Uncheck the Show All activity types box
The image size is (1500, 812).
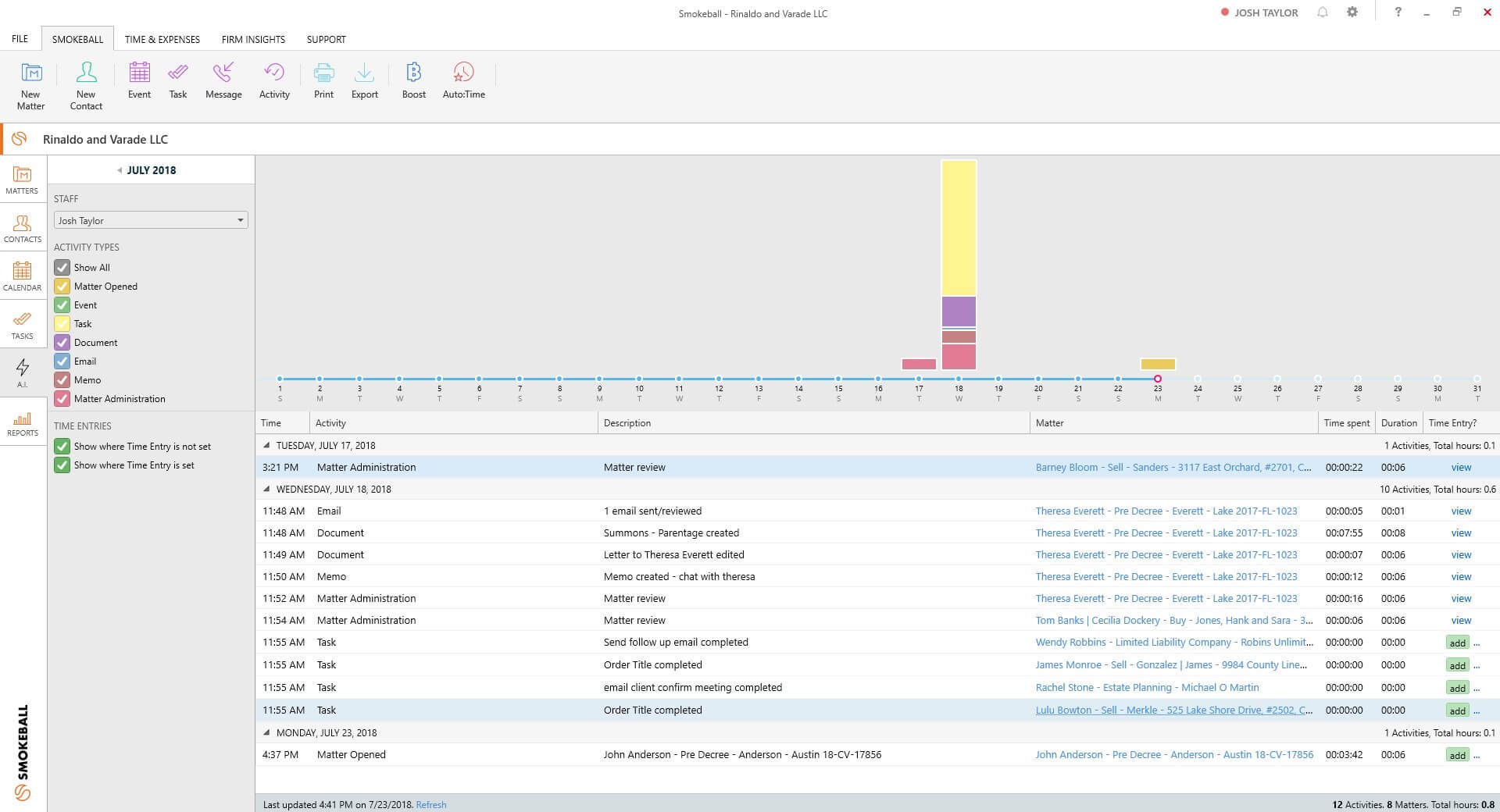62,267
